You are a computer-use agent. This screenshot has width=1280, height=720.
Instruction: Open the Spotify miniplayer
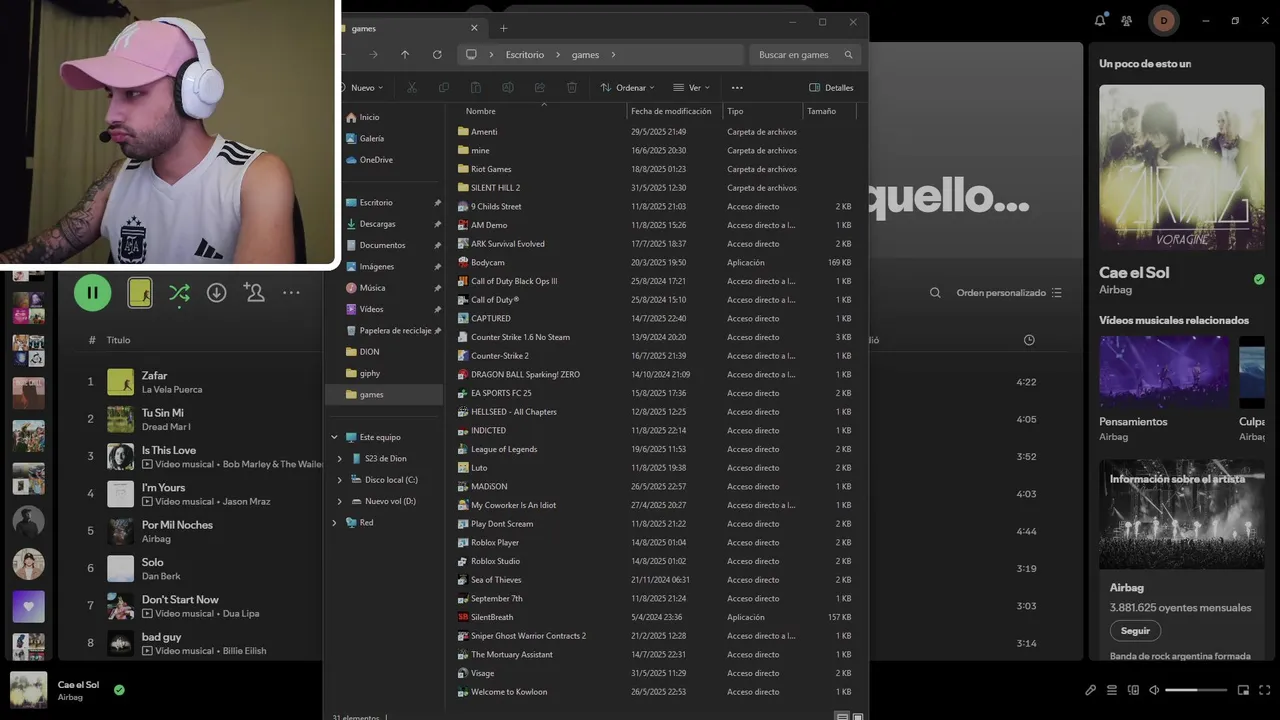[1243, 690]
